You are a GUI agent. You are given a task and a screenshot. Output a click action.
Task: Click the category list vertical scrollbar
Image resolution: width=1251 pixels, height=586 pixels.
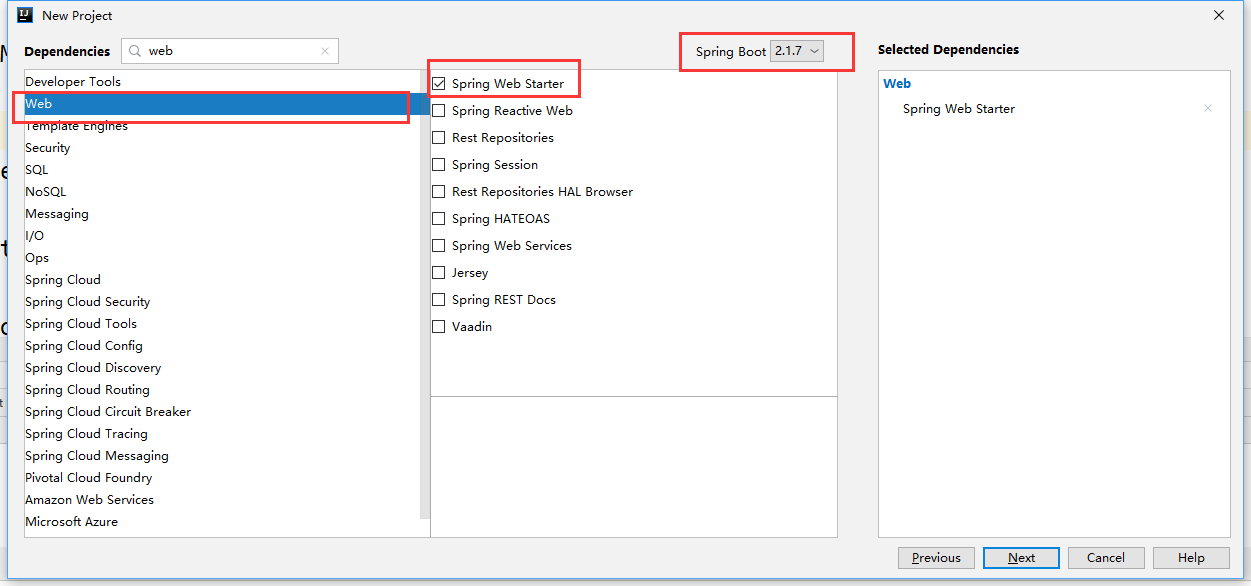coord(426,295)
